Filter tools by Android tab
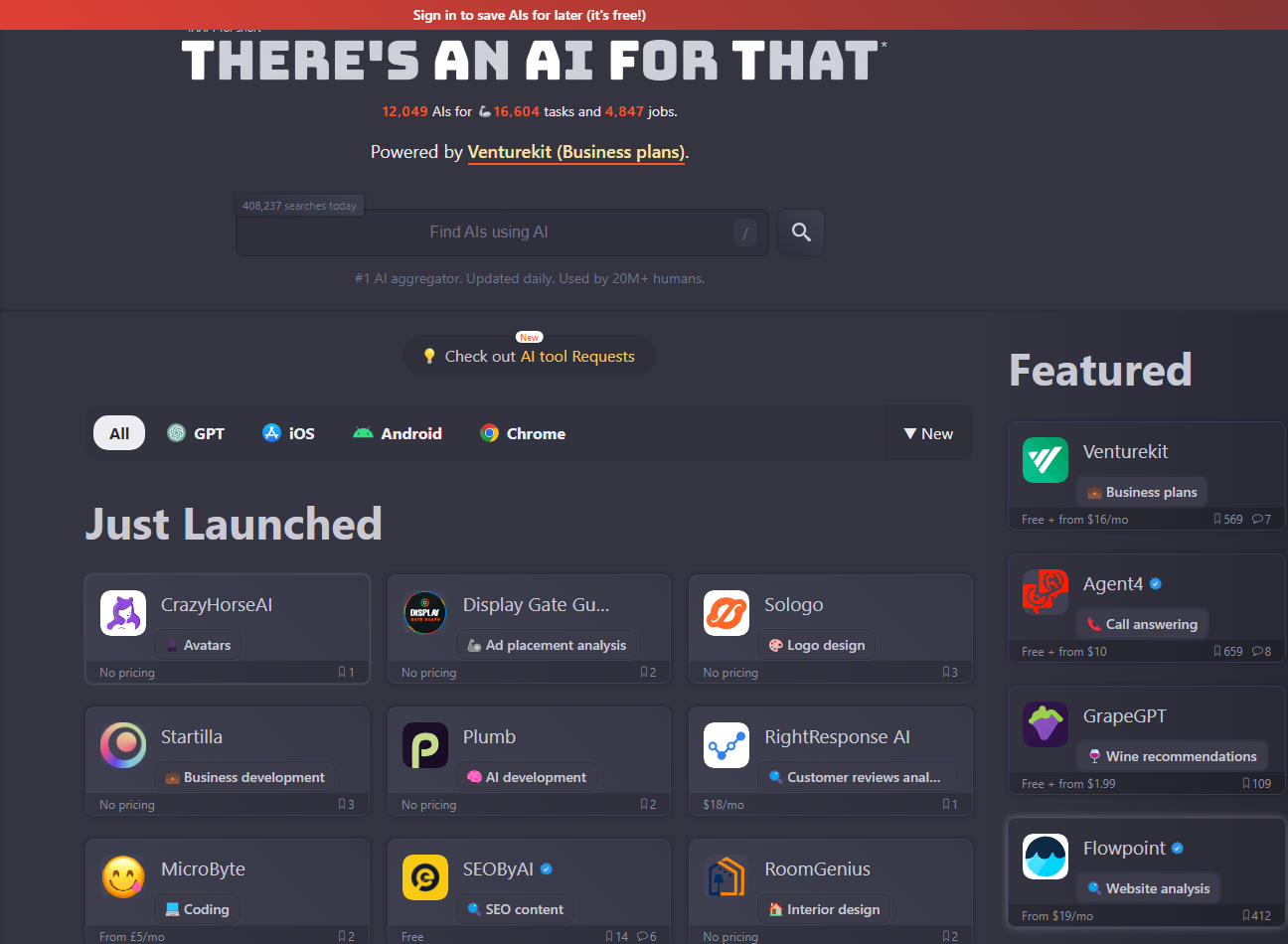Viewport: 1288px width, 944px height. pyautogui.click(x=398, y=433)
